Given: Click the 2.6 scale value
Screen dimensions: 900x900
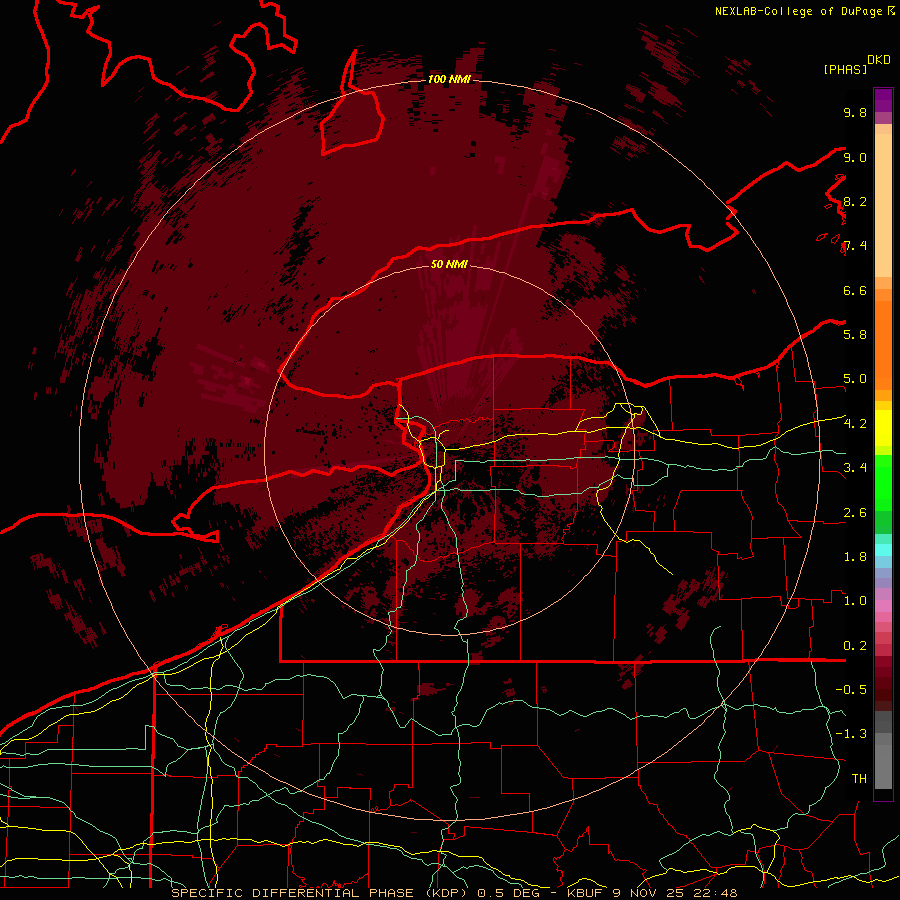Looking at the screenshot, I should pos(855,513).
